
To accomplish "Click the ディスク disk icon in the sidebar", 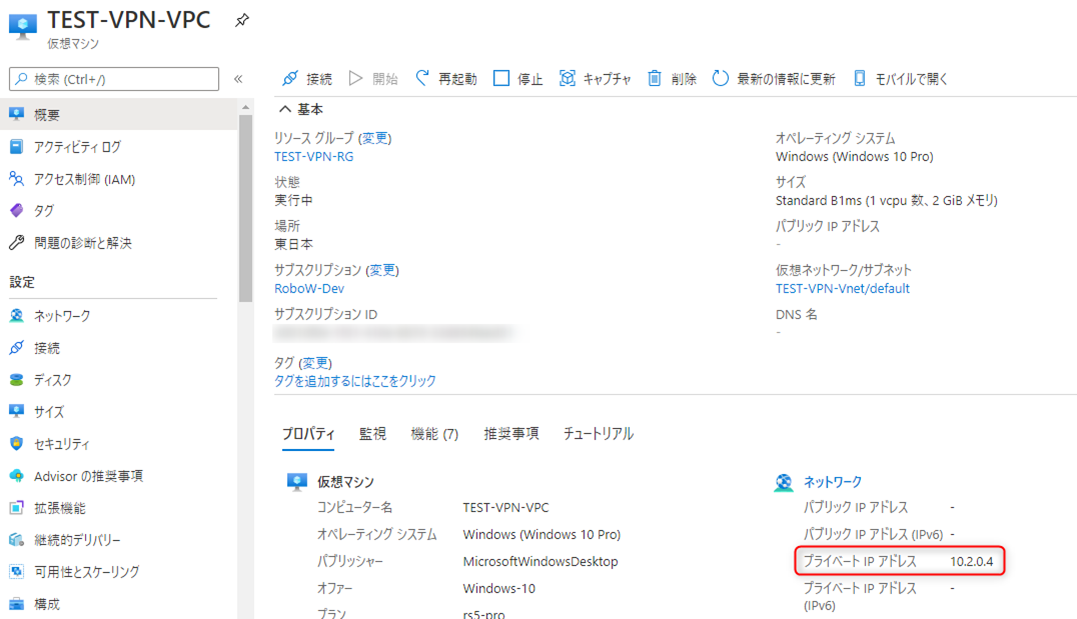I will coord(16,379).
